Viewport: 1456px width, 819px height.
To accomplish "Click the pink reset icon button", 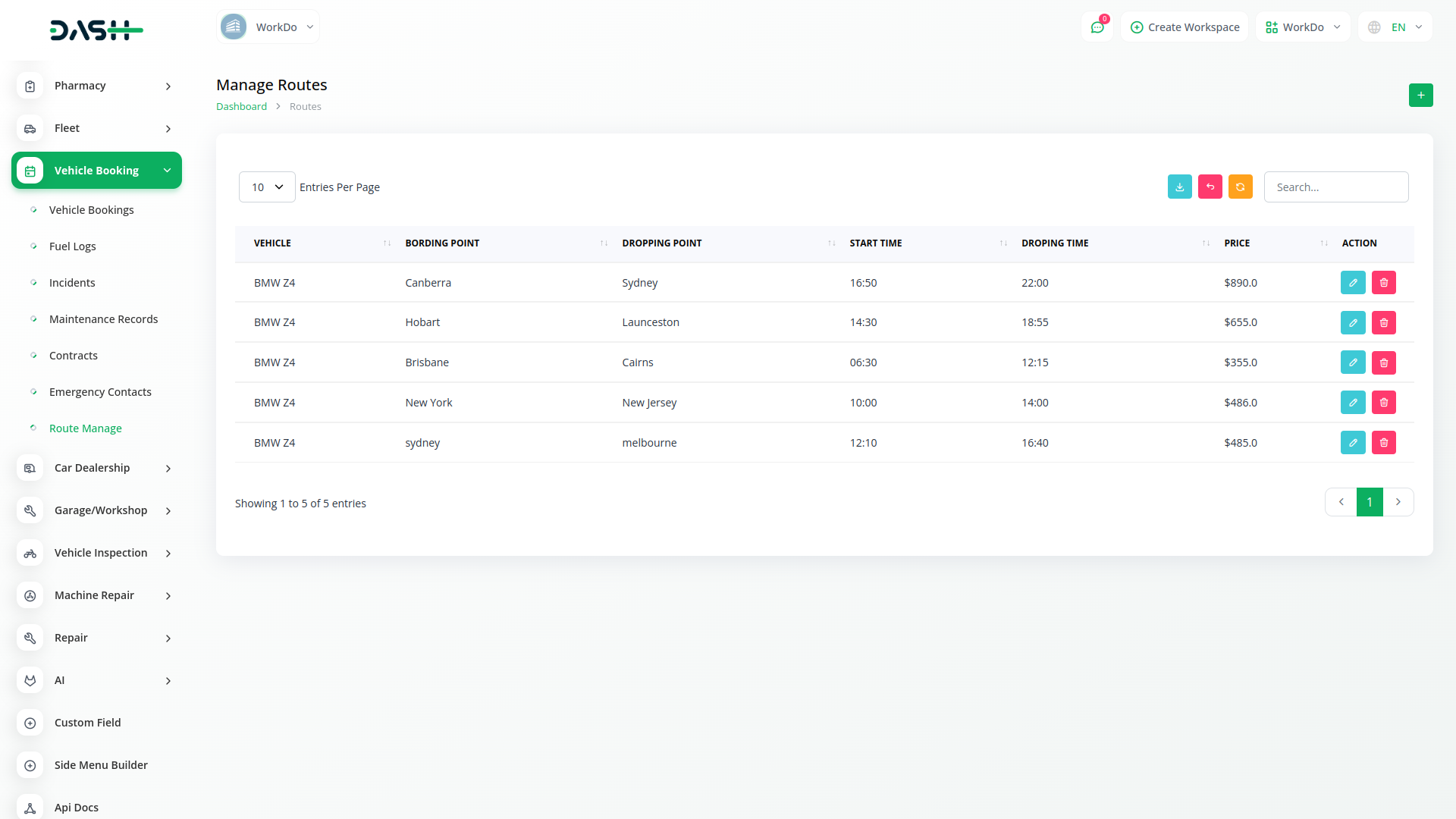I will (x=1210, y=187).
